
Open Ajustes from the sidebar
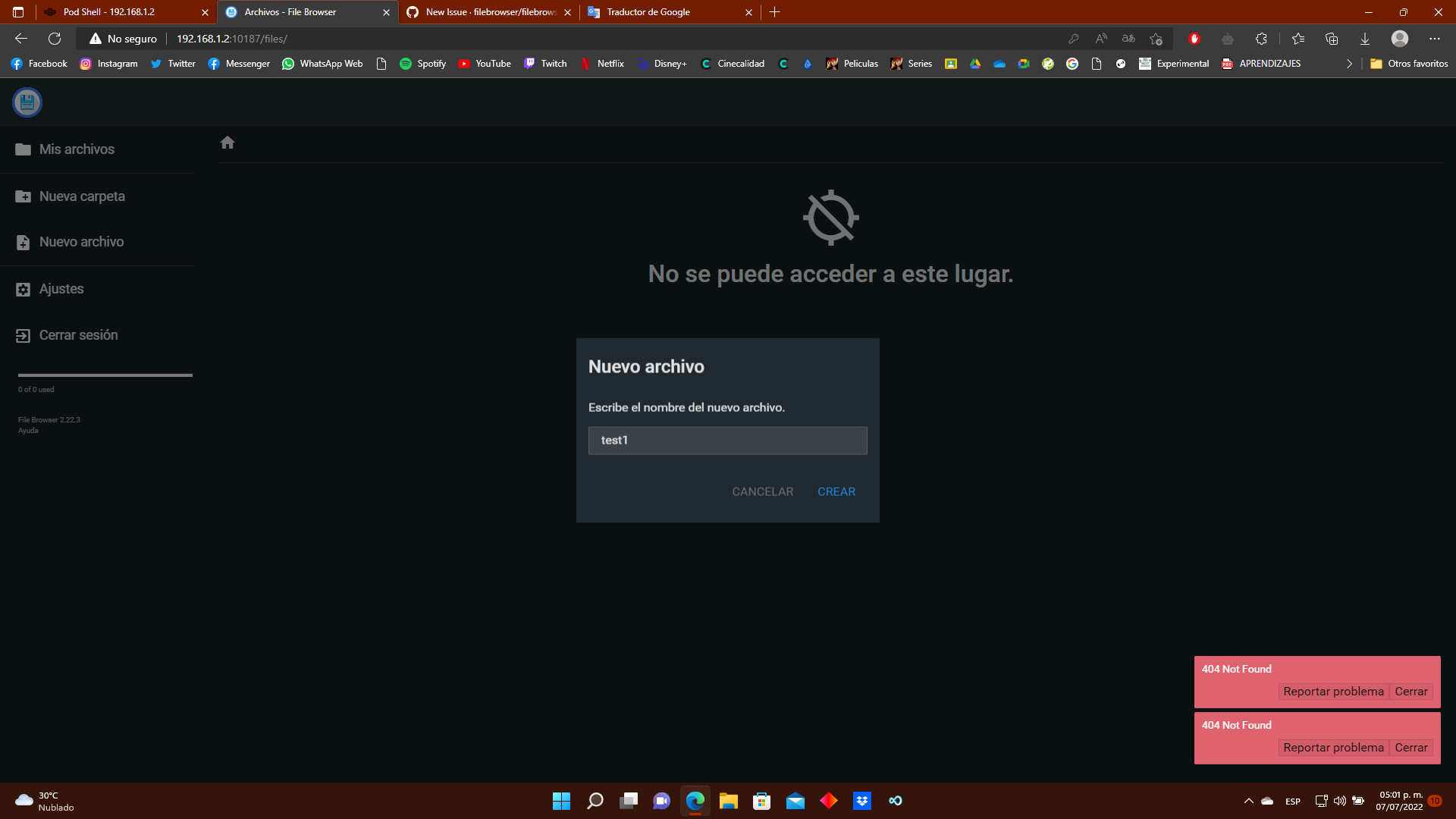61,288
